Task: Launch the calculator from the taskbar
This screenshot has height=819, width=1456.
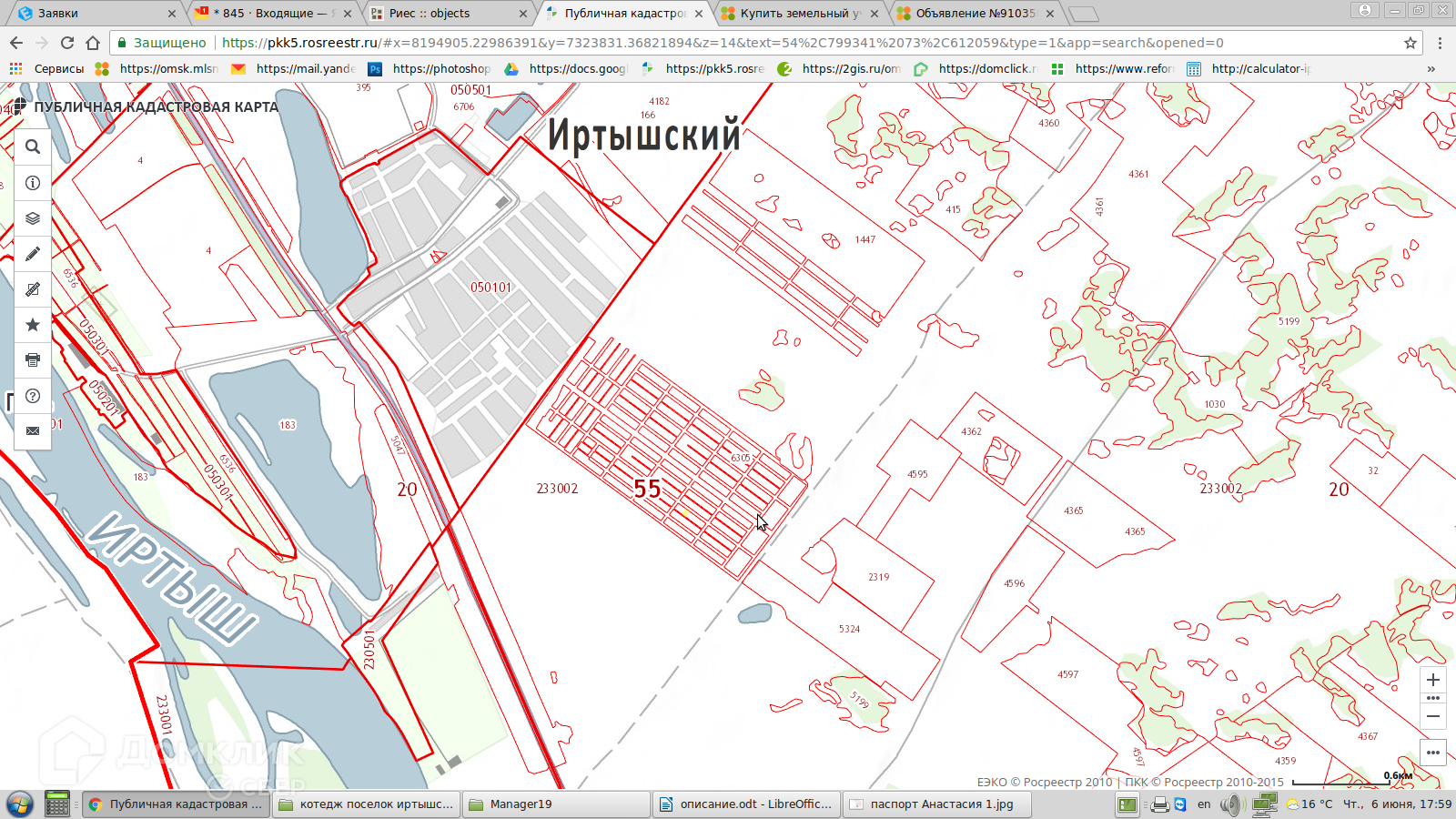Action: point(57,804)
